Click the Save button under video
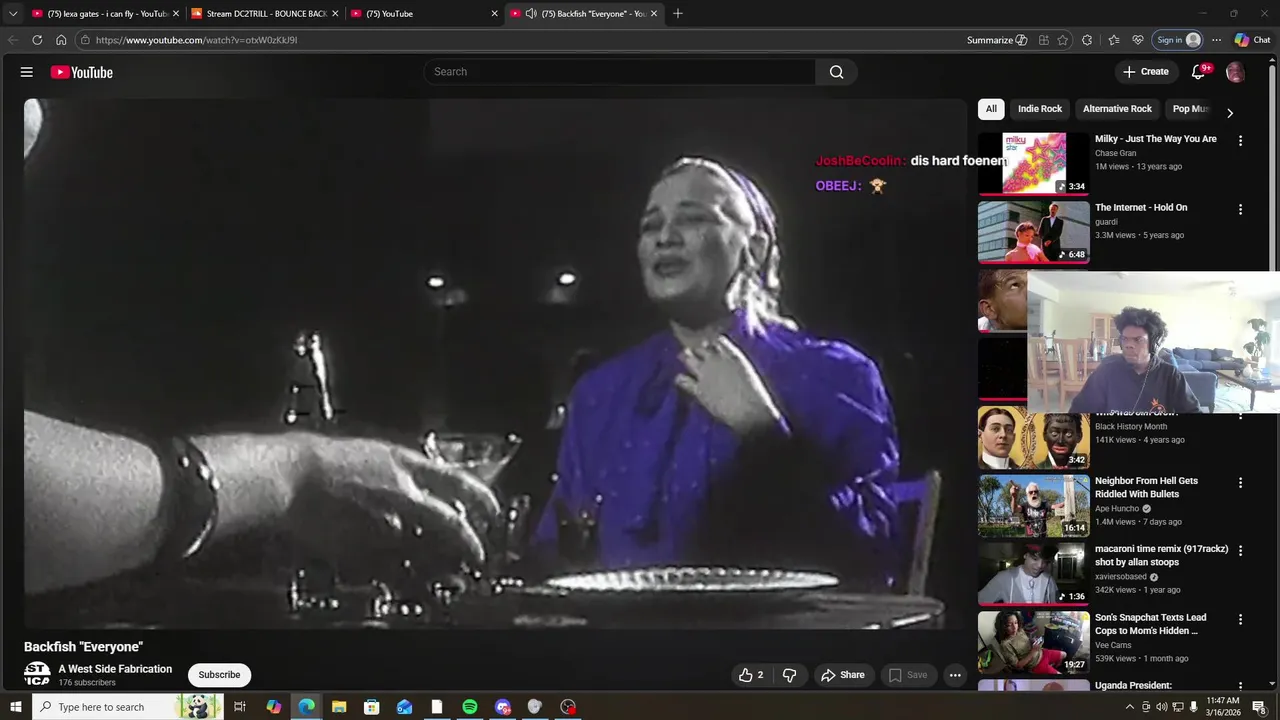Screen dimensions: 1280x720 click(908, 675)
